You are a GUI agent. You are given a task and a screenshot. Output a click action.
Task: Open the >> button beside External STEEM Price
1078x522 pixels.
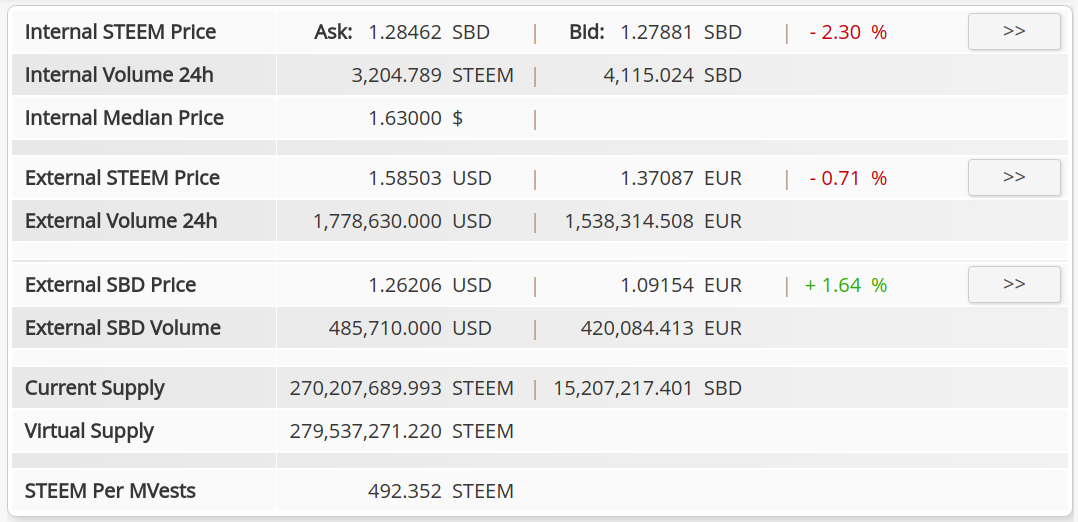tap(1013, 178)
